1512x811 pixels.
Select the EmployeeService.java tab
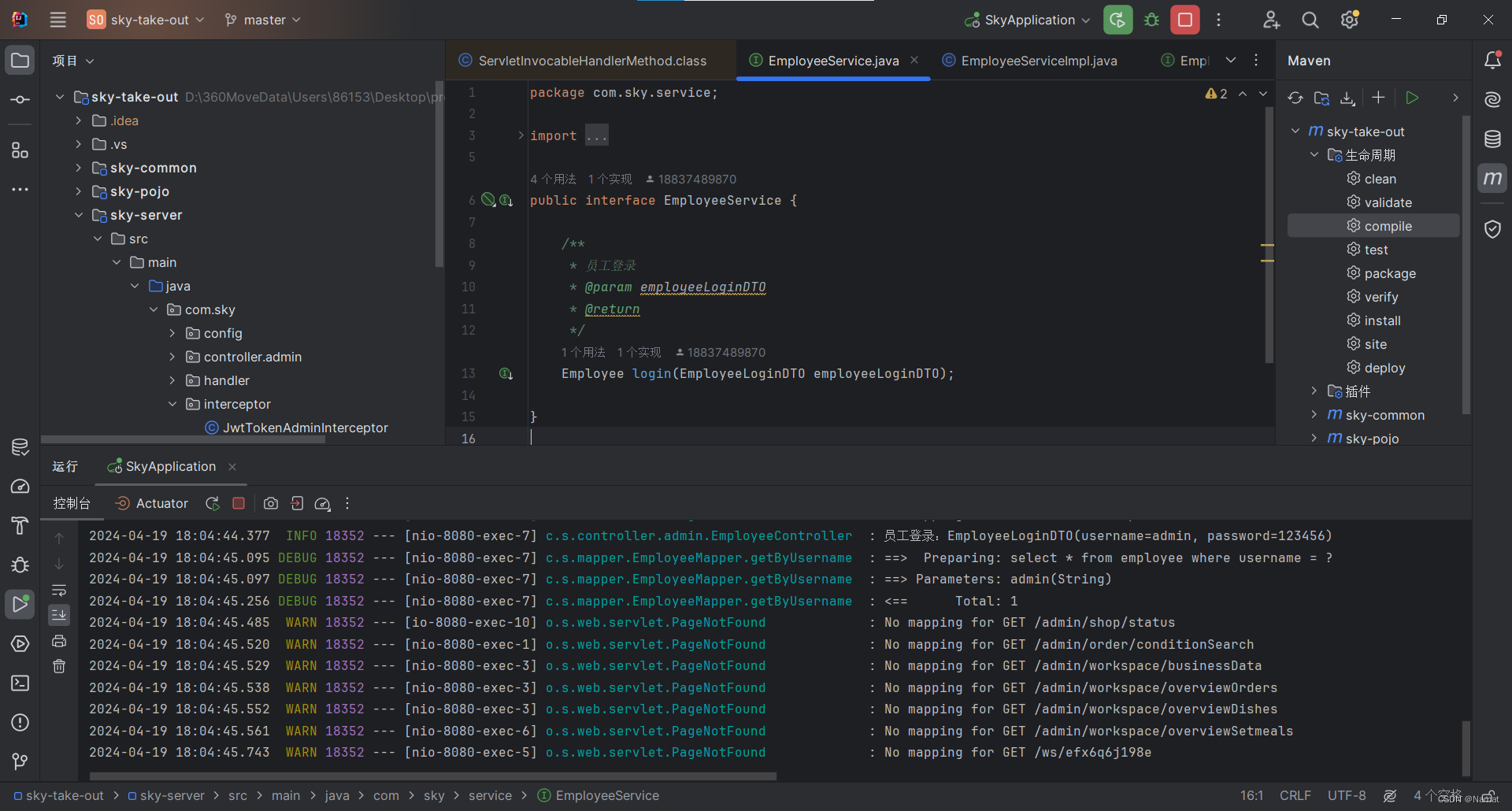(x=833, y=61)
